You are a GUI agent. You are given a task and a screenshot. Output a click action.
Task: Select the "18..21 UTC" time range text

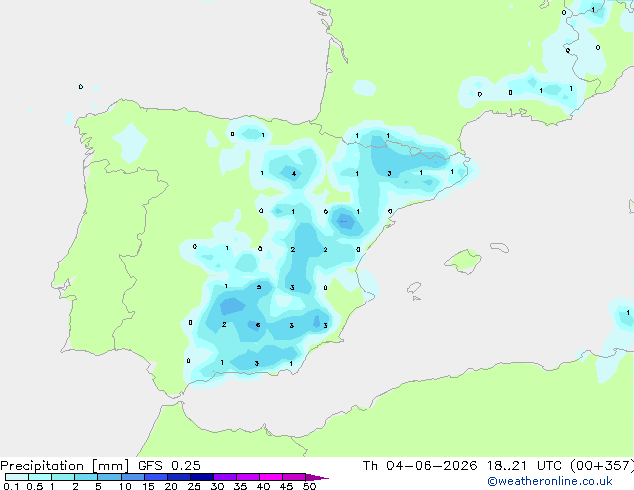click(524, 466)
